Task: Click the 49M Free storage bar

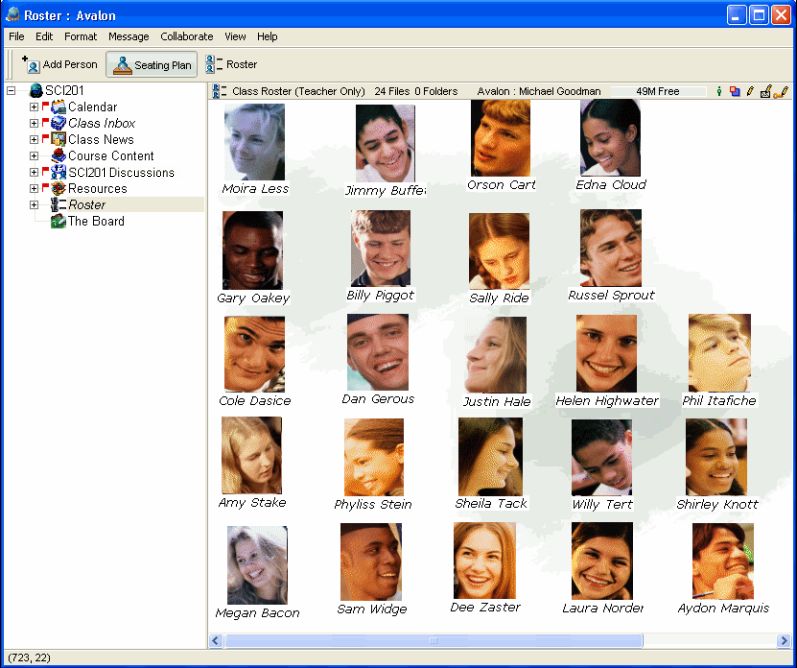Action: (x=657, y=91)
